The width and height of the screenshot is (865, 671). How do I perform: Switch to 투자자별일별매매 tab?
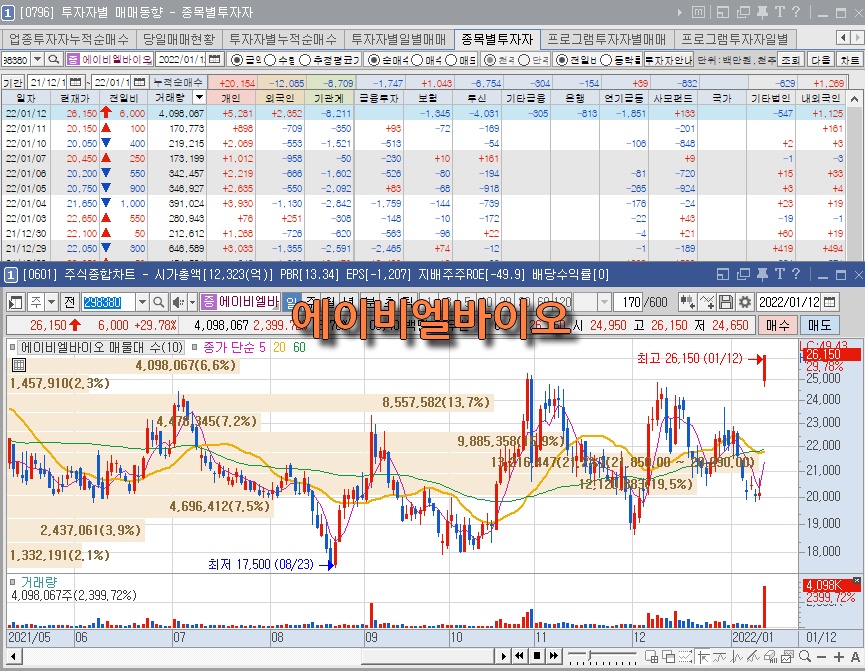[x=399, y=39]
